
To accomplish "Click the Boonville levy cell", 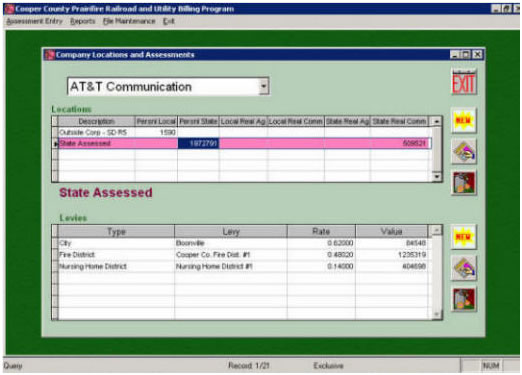I will pyautogui.click(x=231, y=243).
